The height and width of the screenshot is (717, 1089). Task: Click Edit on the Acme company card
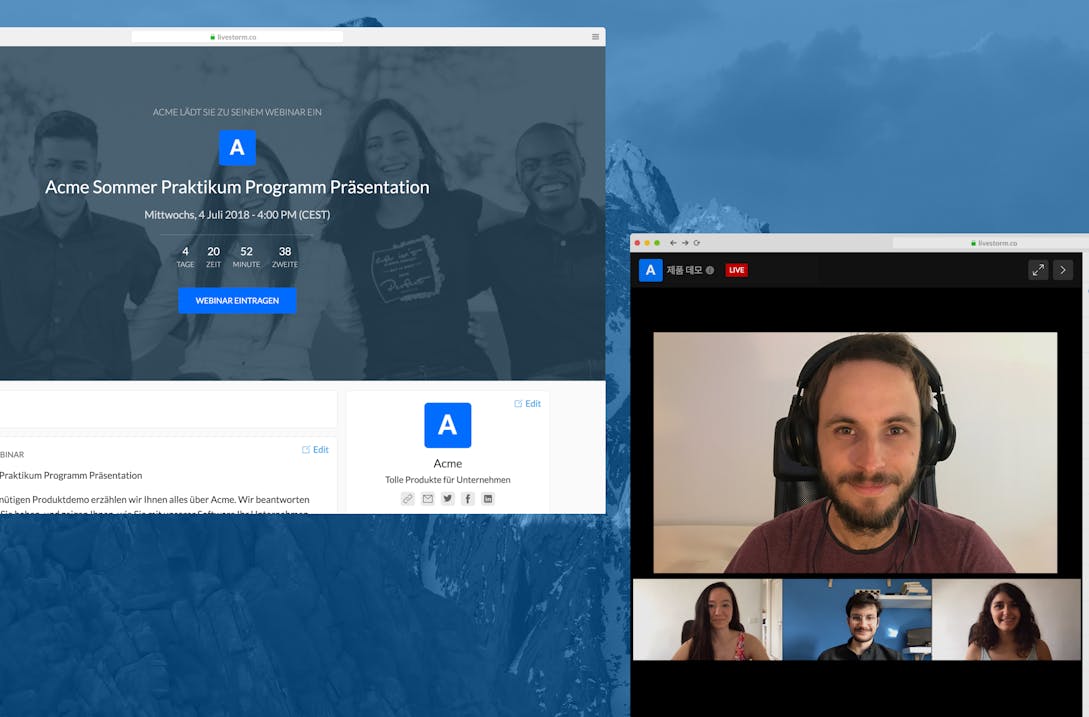pyautogui.click(x=527, y=404)
